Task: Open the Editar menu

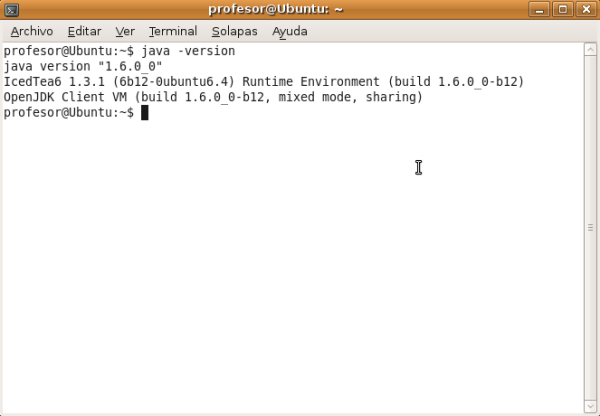Action: point(84,31)
